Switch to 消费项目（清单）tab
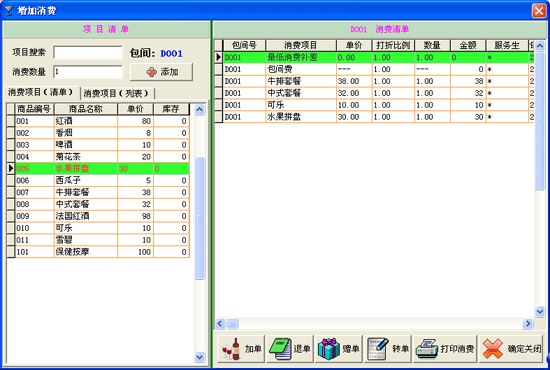 pos(41,93)
